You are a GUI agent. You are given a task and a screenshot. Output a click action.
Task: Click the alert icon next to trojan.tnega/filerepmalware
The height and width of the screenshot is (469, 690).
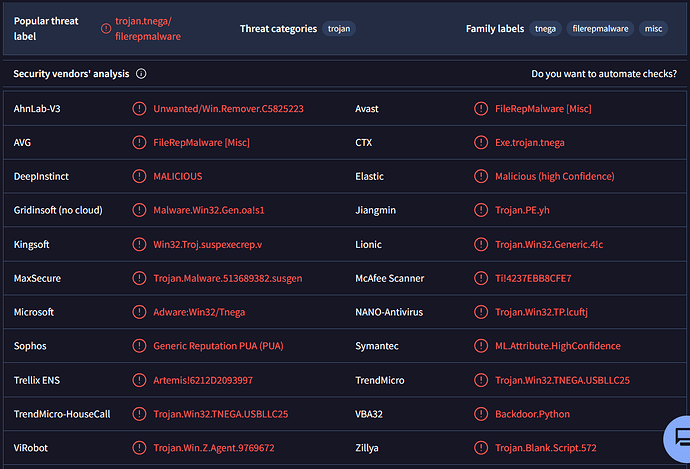(107, 29)
